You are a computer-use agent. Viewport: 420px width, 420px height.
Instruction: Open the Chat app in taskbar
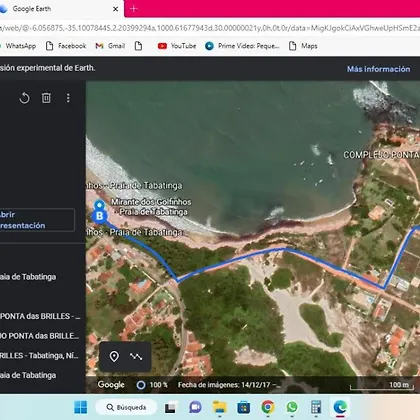195,407
